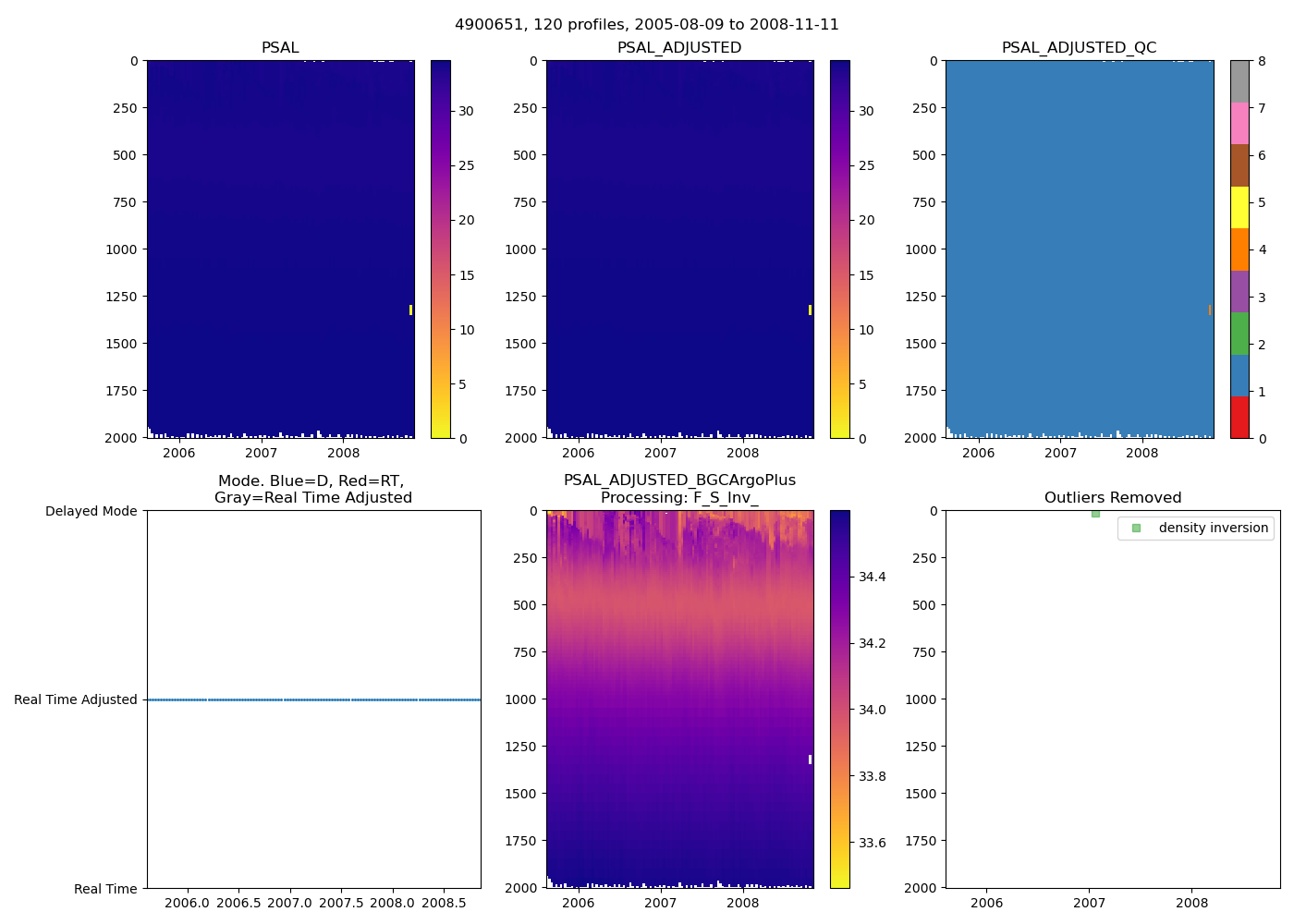Click the green density inversion legend marker
This screenshot has width=1294, height=924.
[1136, 528]
